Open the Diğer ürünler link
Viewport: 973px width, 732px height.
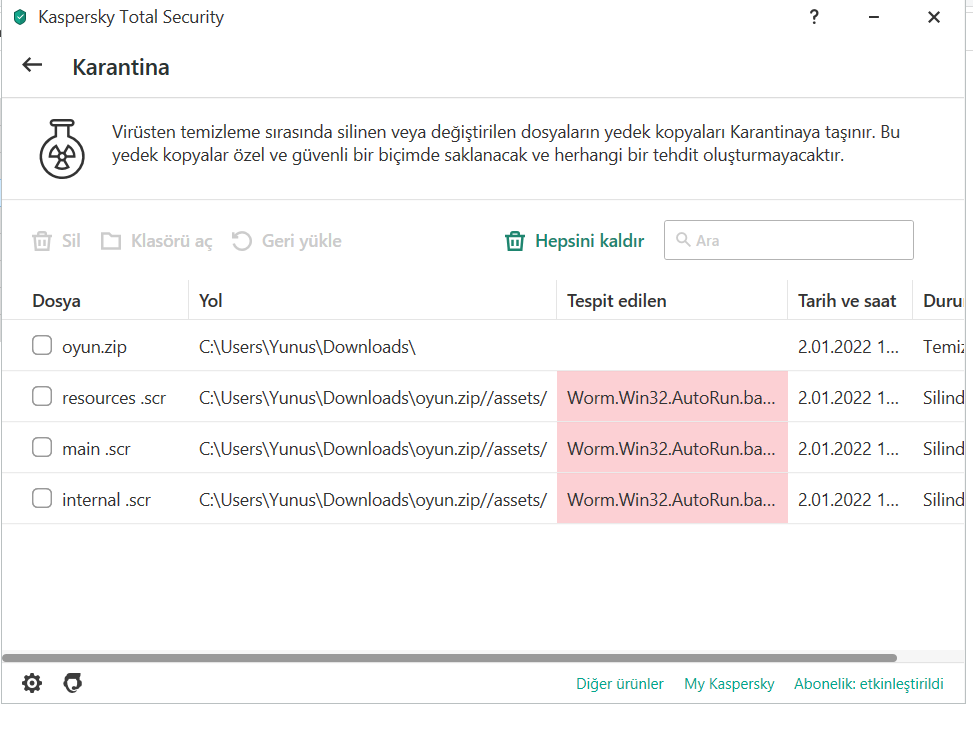click(x=619, y=684)
